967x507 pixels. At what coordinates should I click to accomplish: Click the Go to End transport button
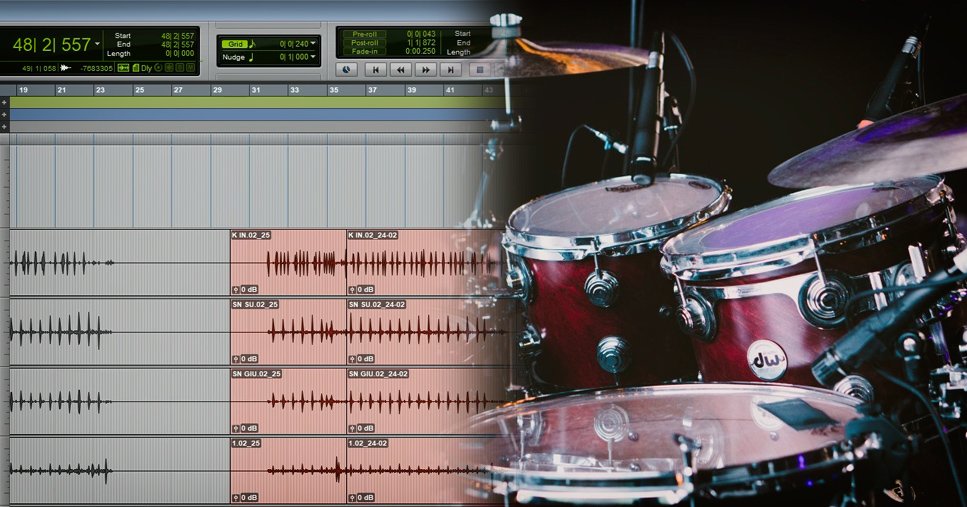(451, 70)
